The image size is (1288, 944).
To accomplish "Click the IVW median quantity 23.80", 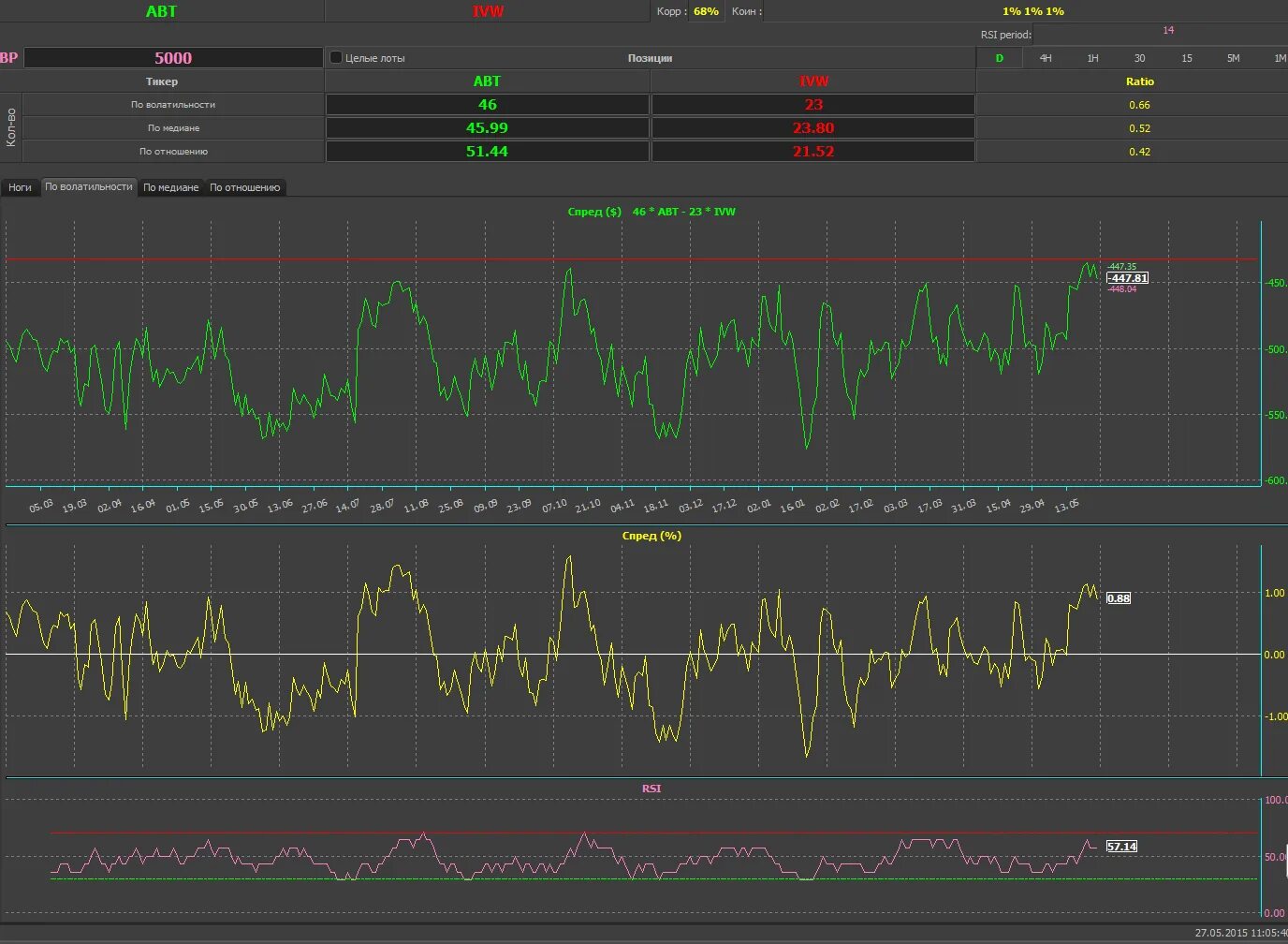I will [x=813, y=128].
